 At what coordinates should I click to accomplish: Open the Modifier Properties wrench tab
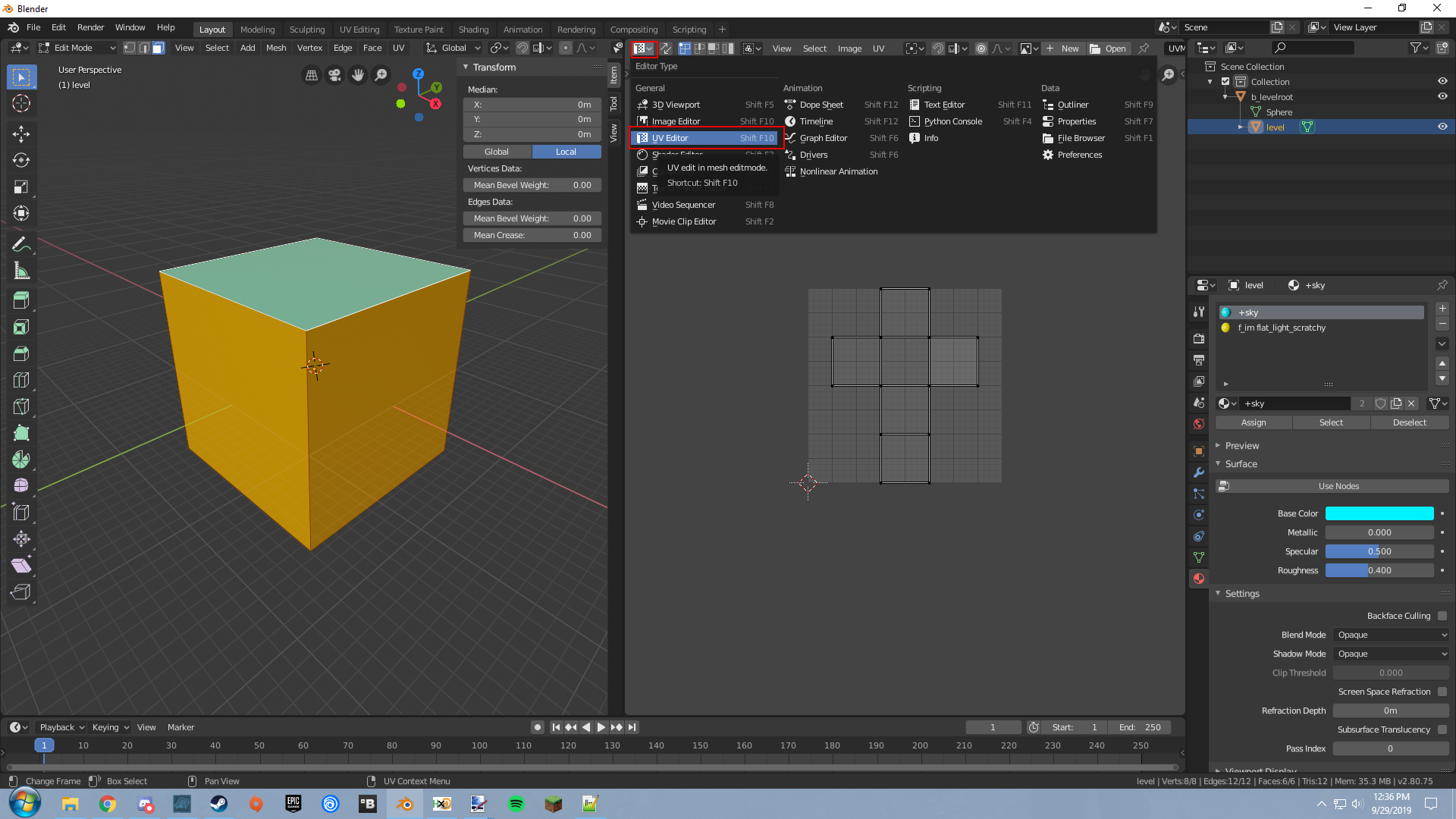click(x=1199, y=472)
